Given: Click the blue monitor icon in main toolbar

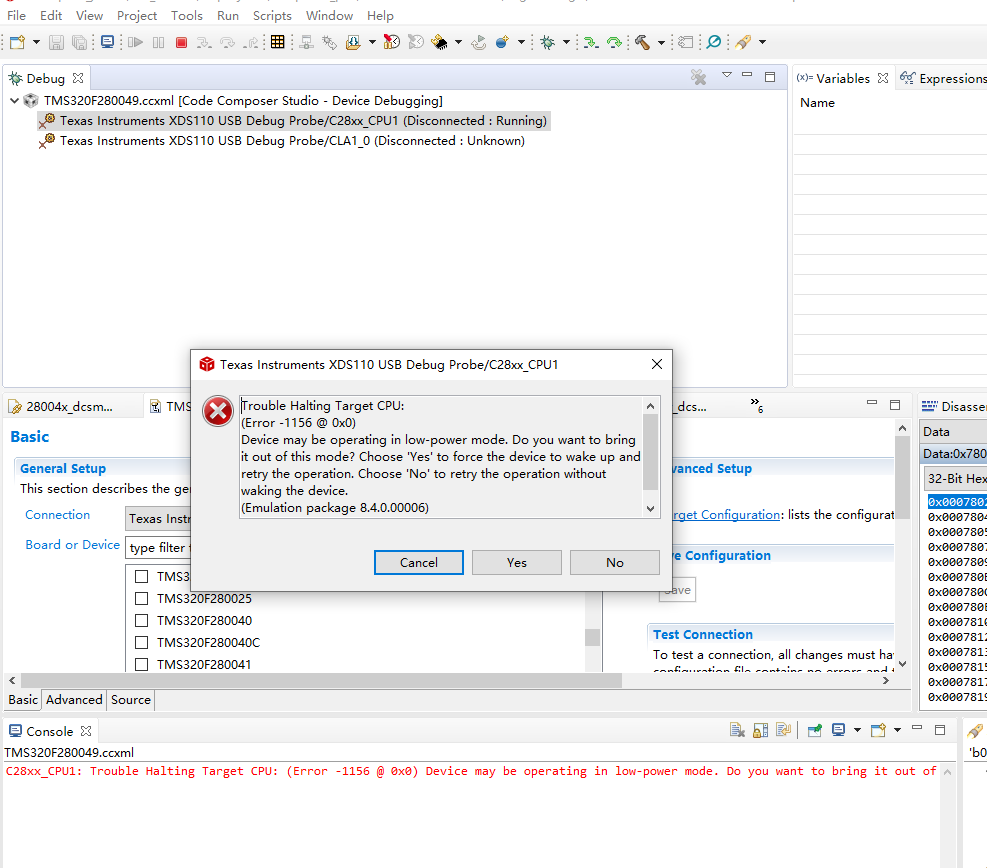Looking at the screenshot, I should pos(108,42).
